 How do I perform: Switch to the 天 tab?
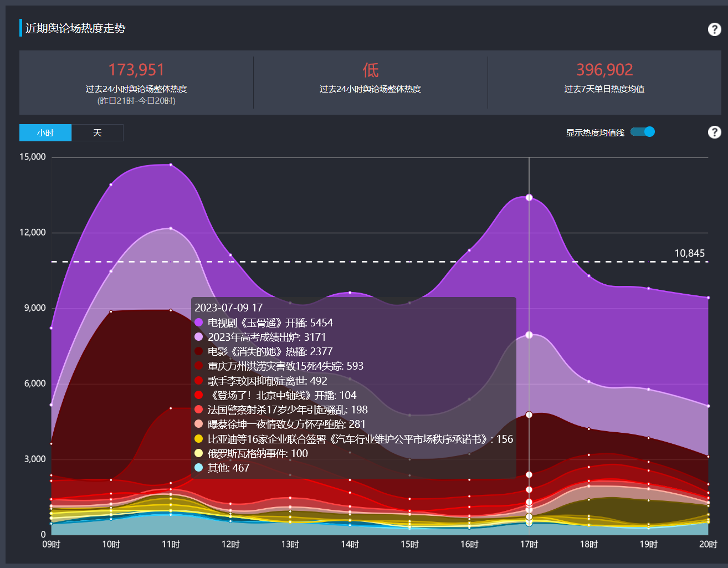(98, 133)
